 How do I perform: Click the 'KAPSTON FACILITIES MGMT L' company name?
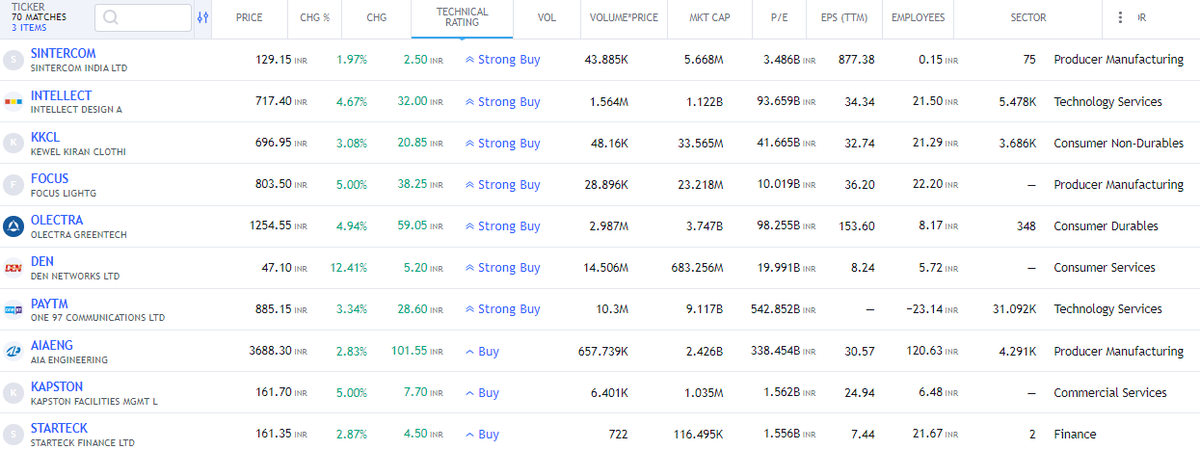tap(95, 401)
